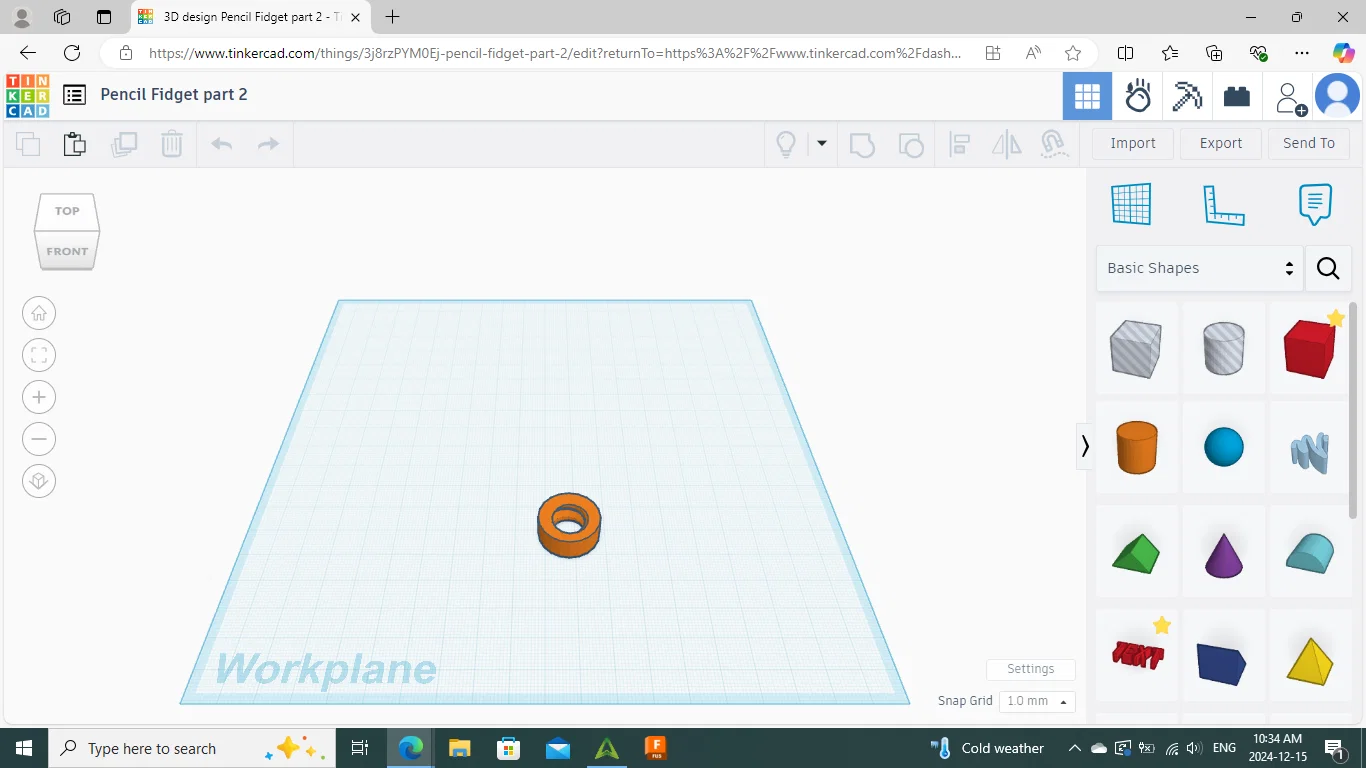Open the Send To options

point(1309,143)
